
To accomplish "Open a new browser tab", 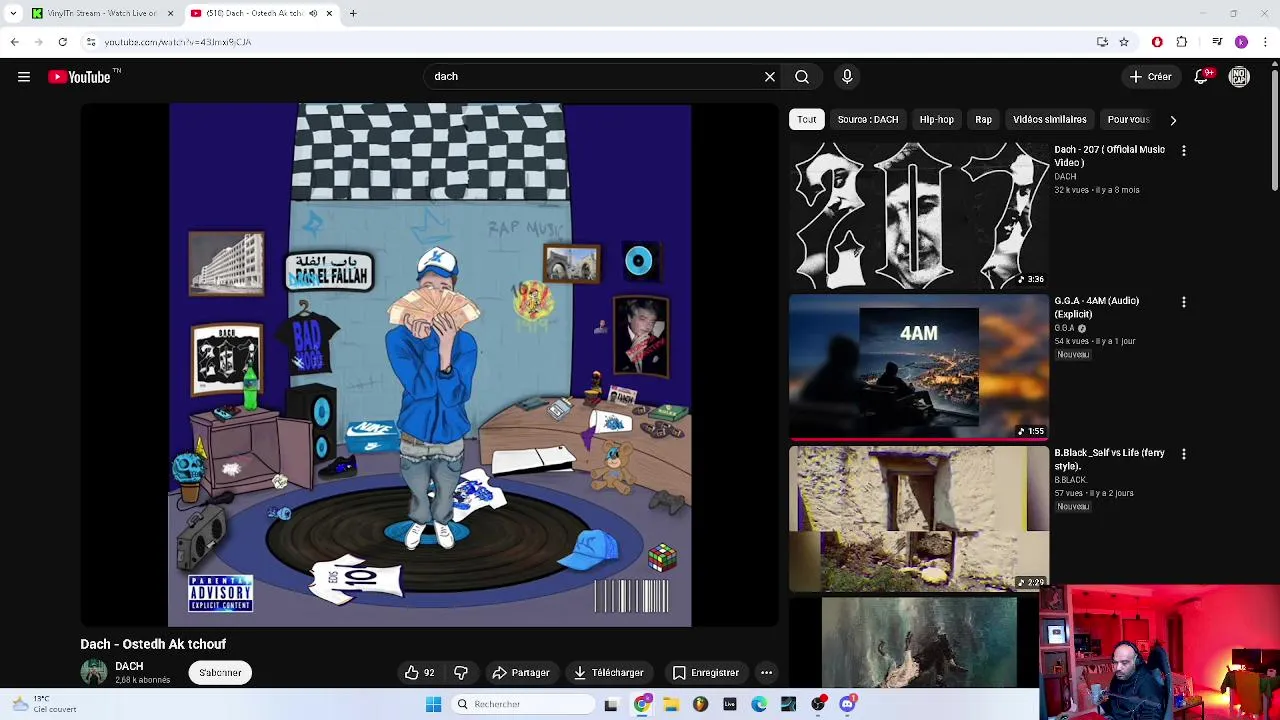I will tap(353, 14).
